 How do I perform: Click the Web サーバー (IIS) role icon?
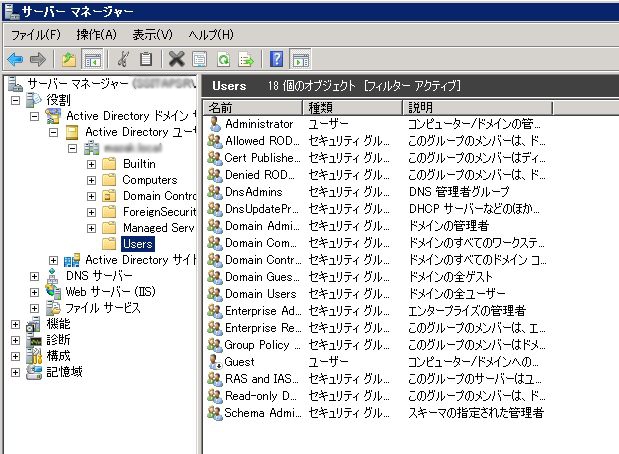click(x=53, y=292)
